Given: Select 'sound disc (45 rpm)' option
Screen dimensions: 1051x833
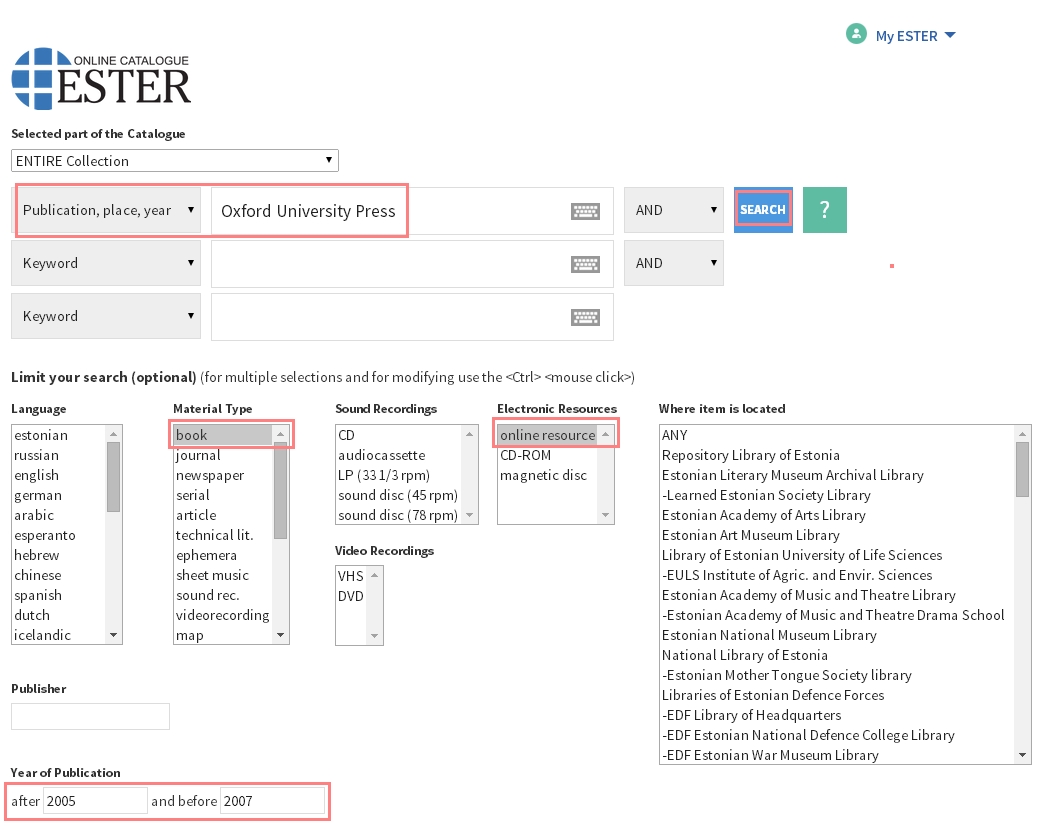Looking at the screenshot, I should point(399,495).
